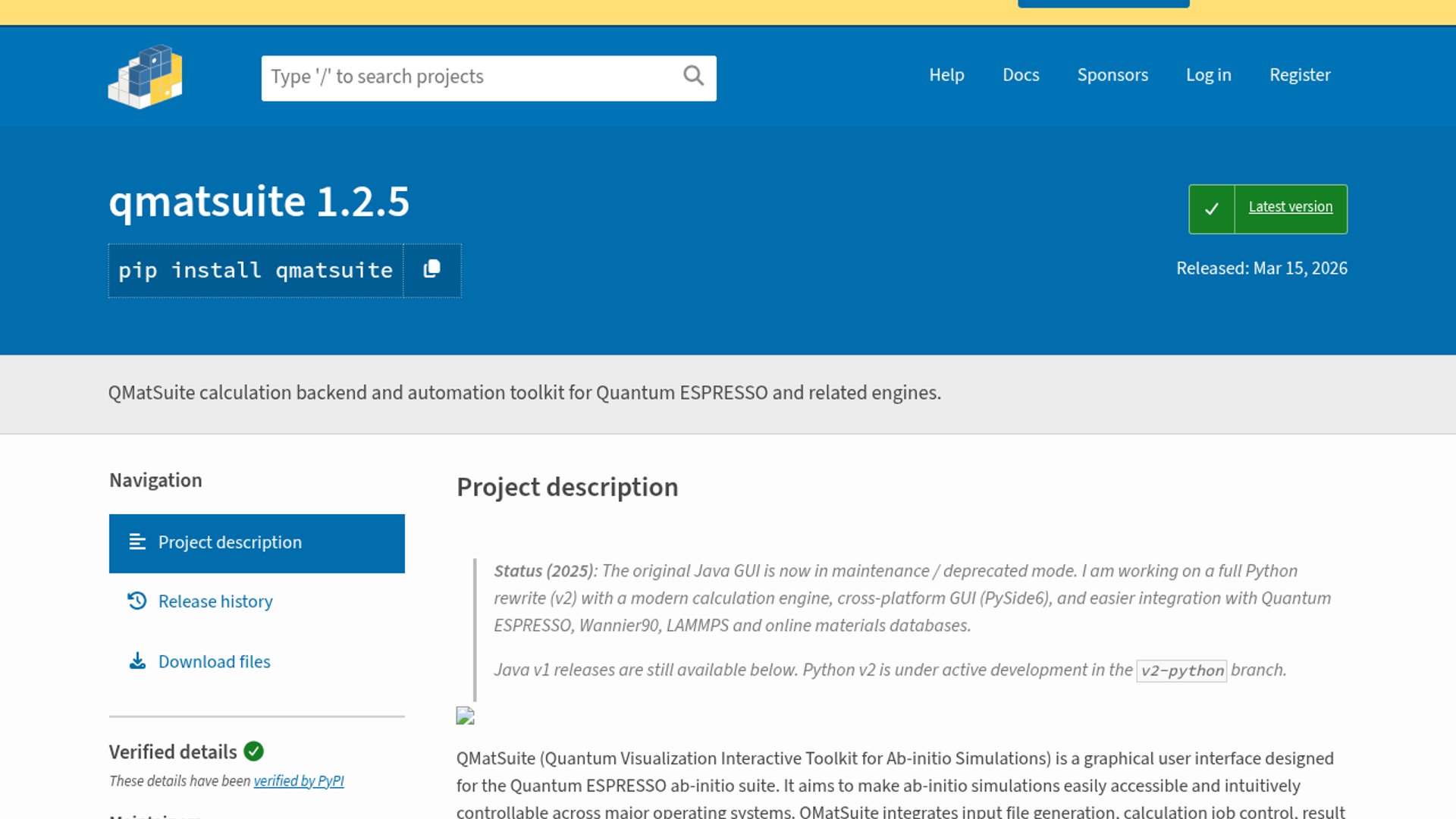Click the PyPI logo
Image resolution: width=1456 pixels, height=819 pixels.
point(146,77)
